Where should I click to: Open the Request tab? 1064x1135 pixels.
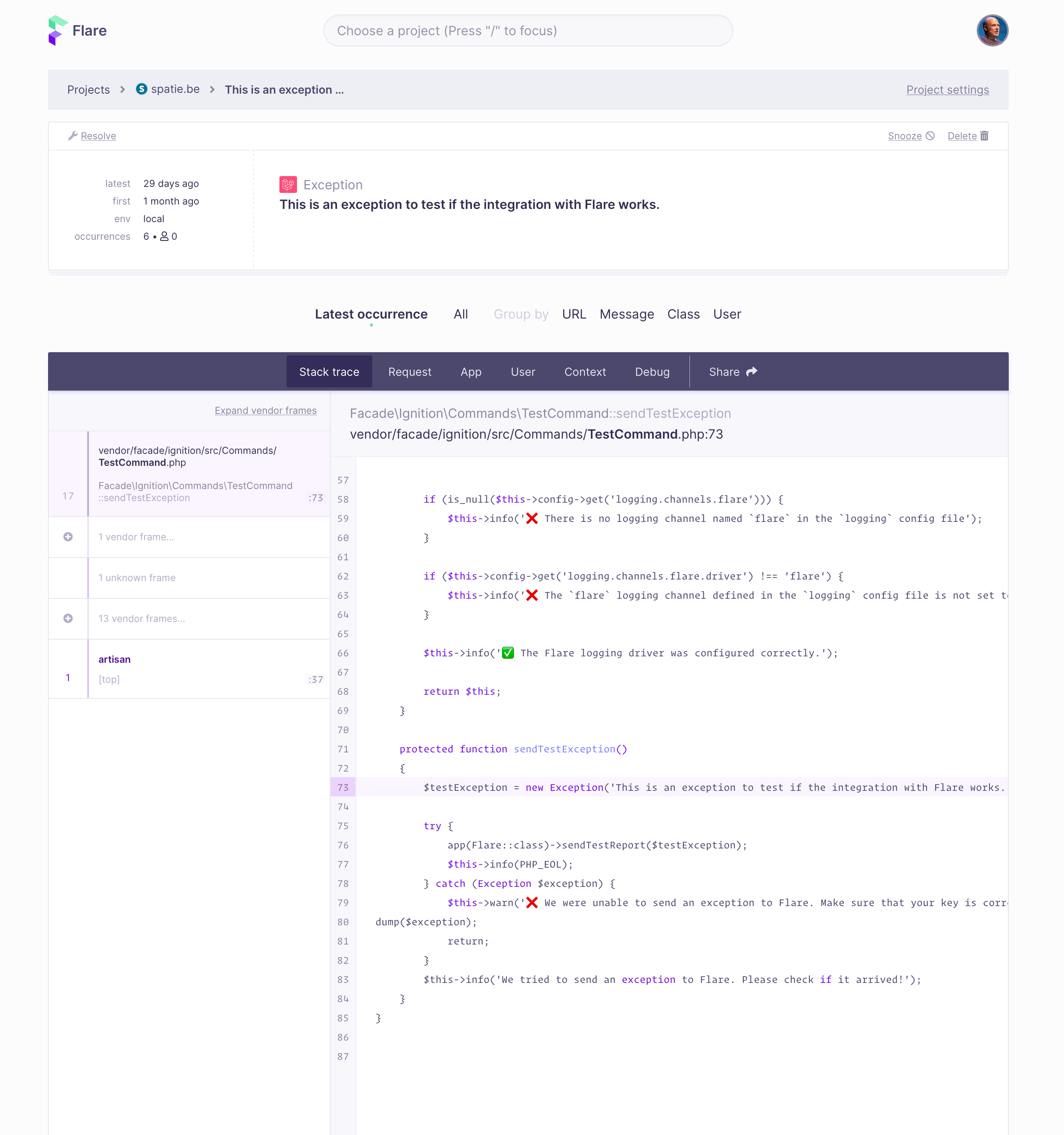pos(410,372)
